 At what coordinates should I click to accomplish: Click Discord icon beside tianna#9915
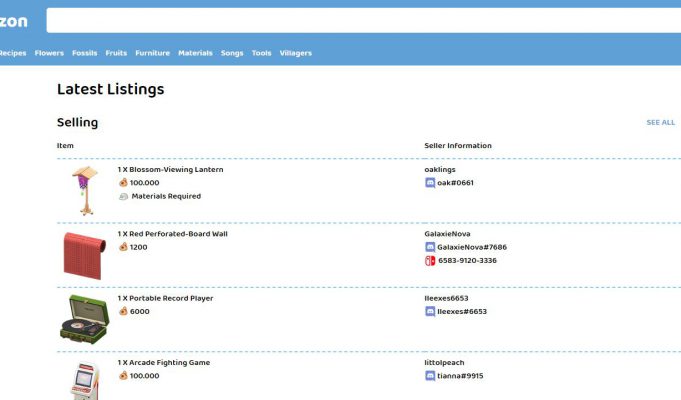click(x=430, y=376)
